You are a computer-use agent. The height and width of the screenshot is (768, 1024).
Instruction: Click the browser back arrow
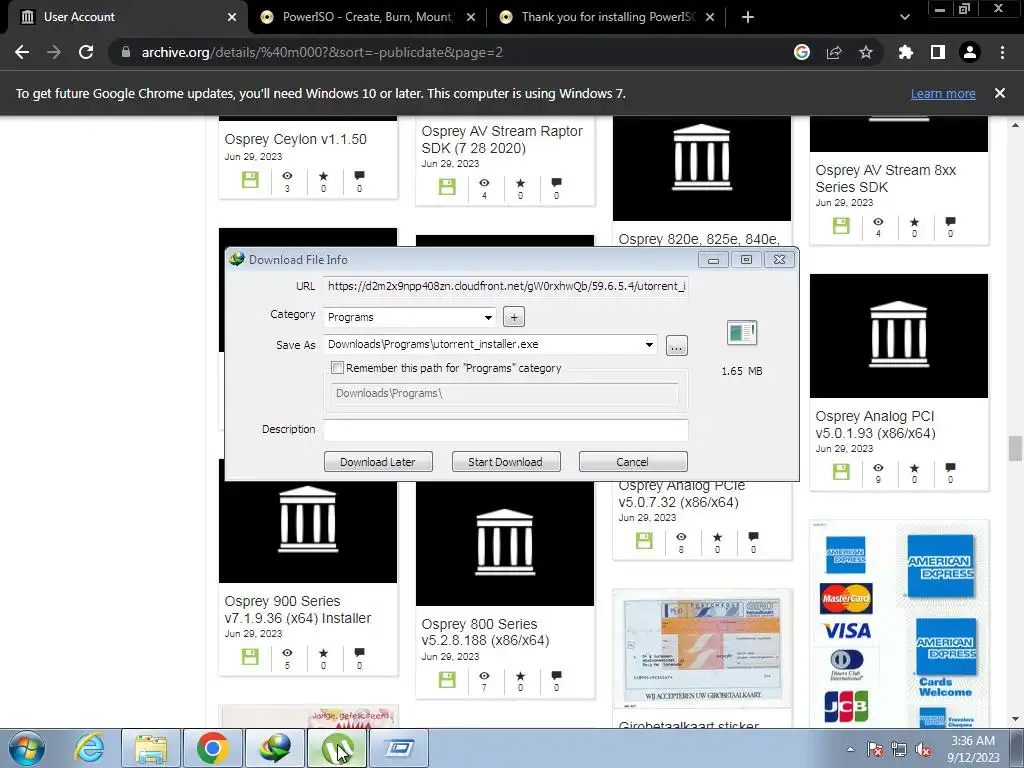(22, 52)
